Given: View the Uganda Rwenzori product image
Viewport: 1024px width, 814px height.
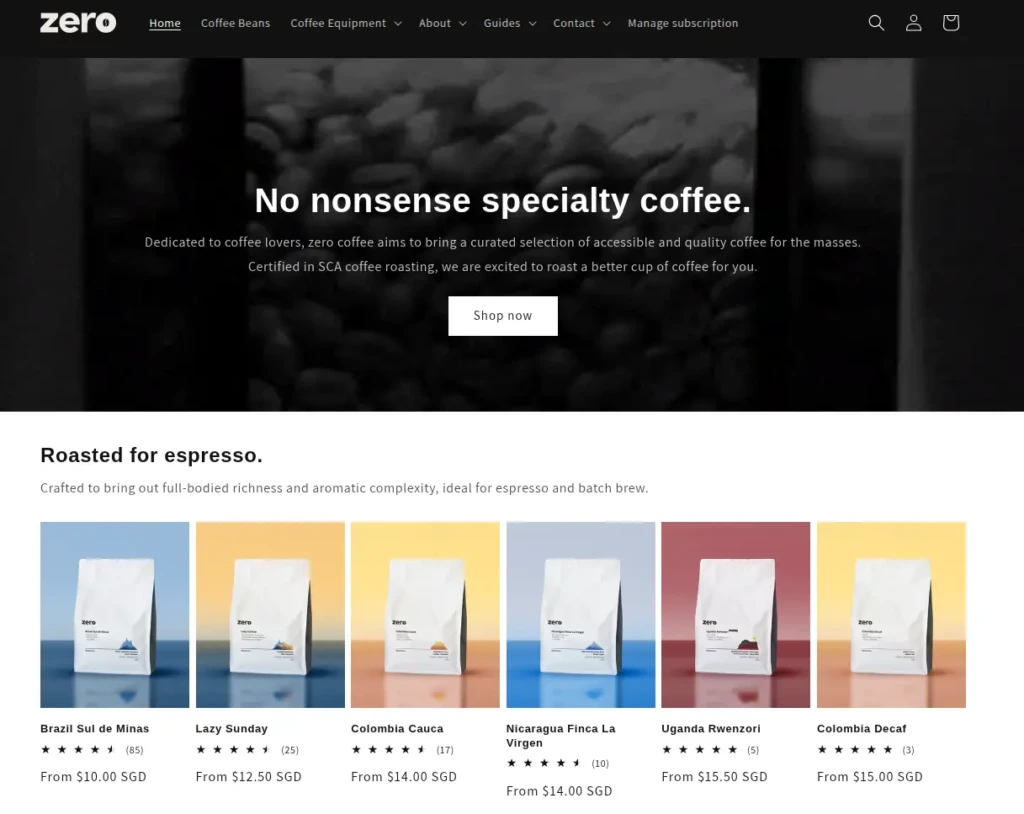Looking at the screenshot, I should (735, 614).
